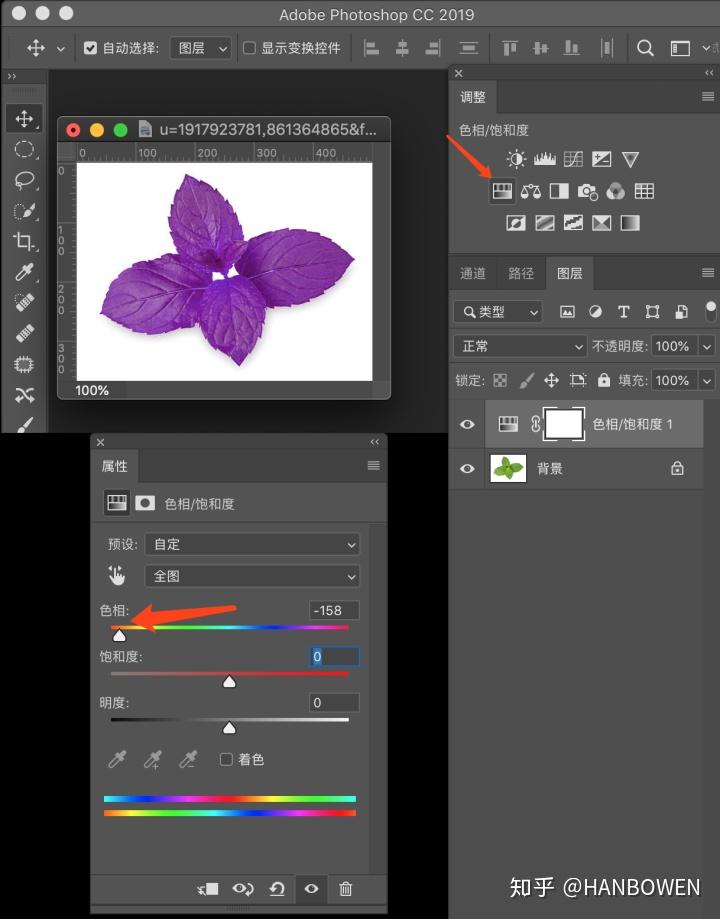Add an Exposure adjustment
This screenshot has height=919, width=720.
602,159
